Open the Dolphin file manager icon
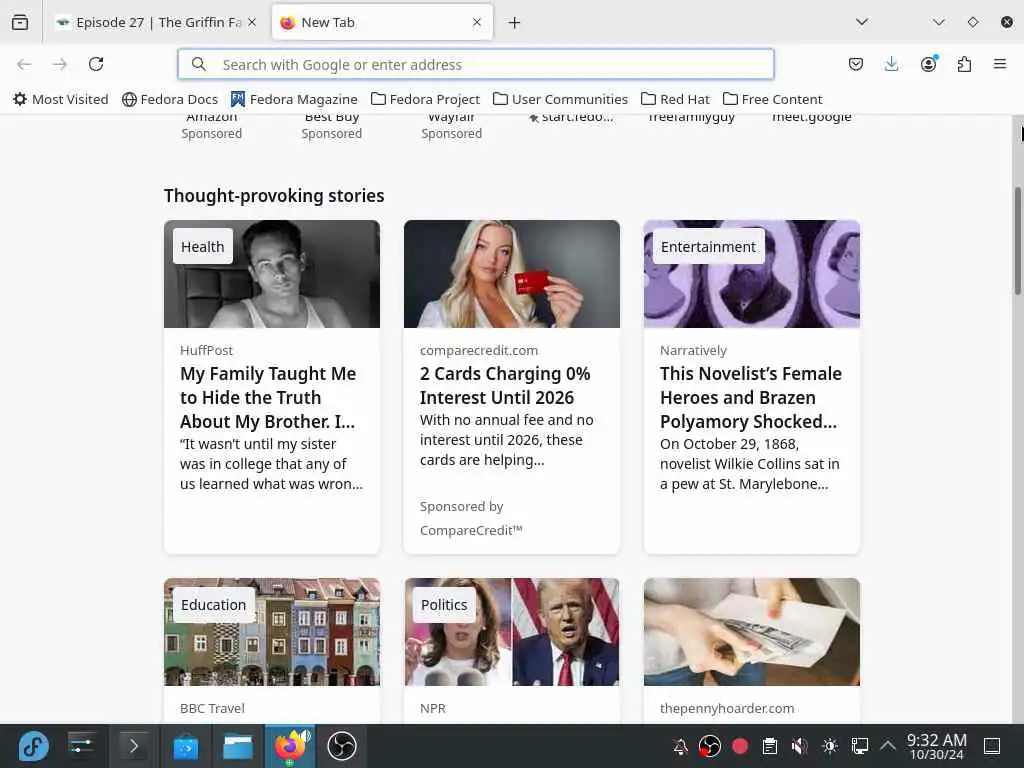 238,746
